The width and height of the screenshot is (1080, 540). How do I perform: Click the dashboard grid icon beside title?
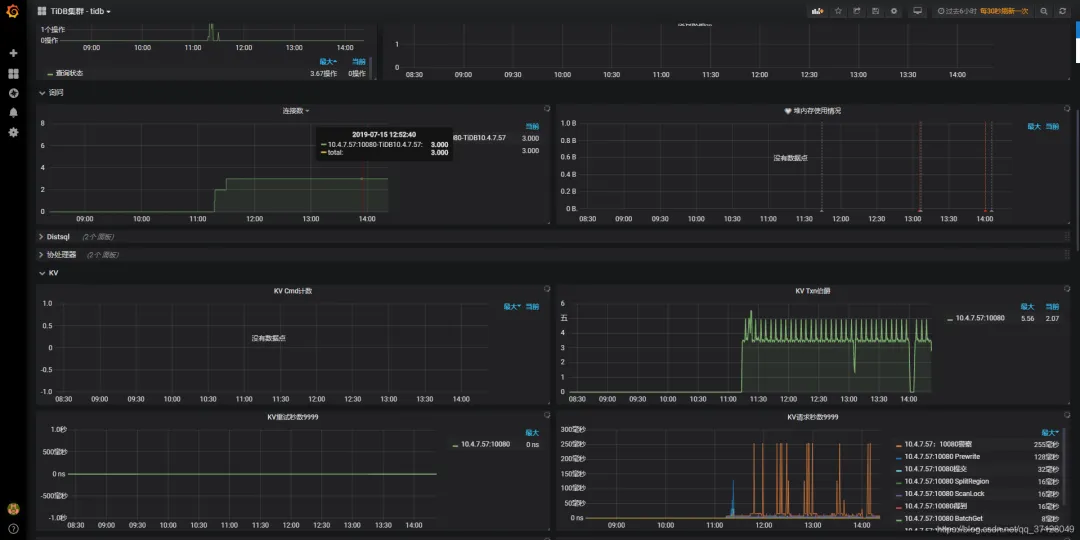coord(42,11)
